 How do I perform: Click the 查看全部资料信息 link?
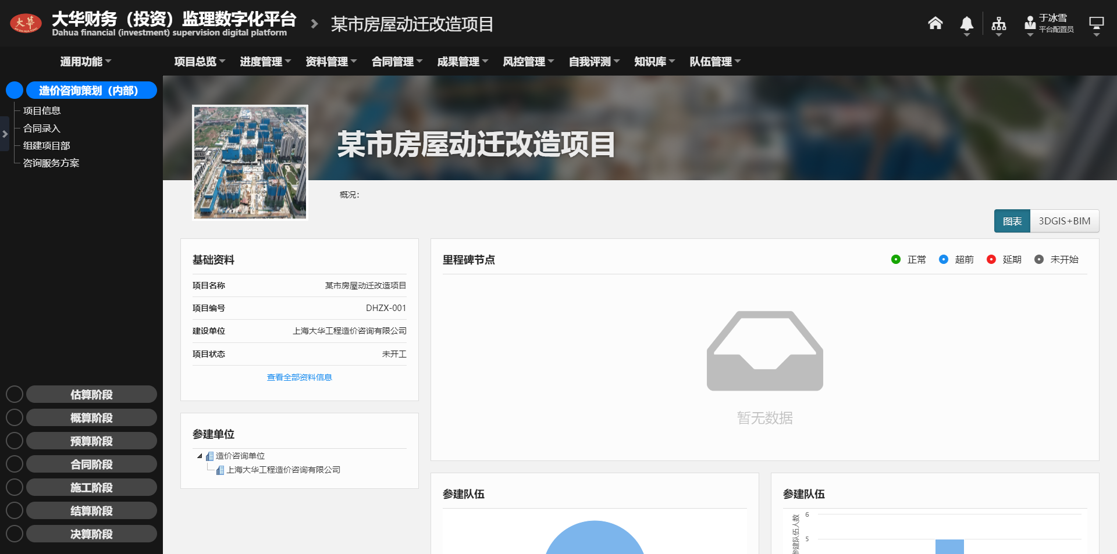coord(299,377)
